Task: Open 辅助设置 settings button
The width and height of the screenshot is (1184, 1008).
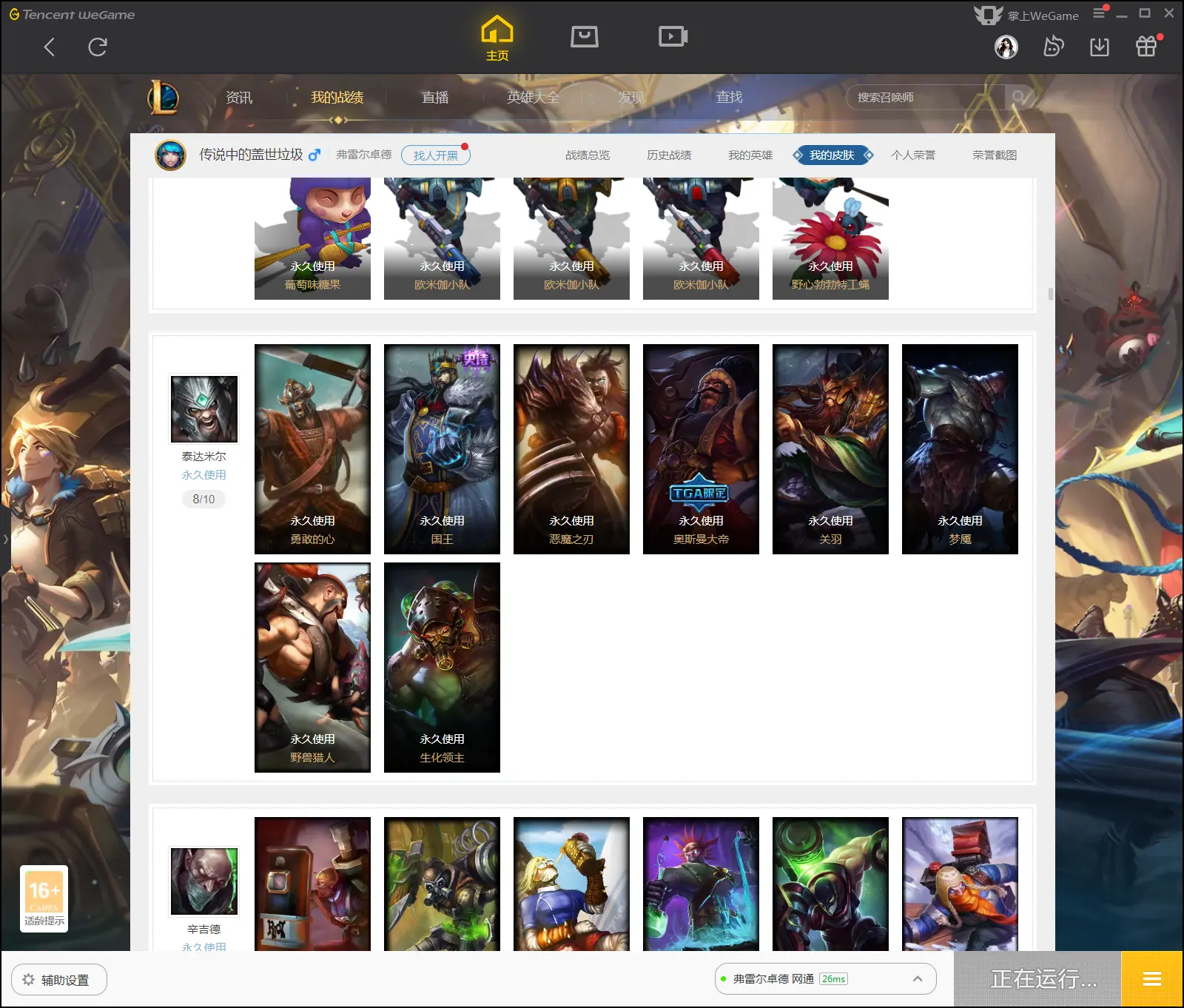Action: coord(59,980)
